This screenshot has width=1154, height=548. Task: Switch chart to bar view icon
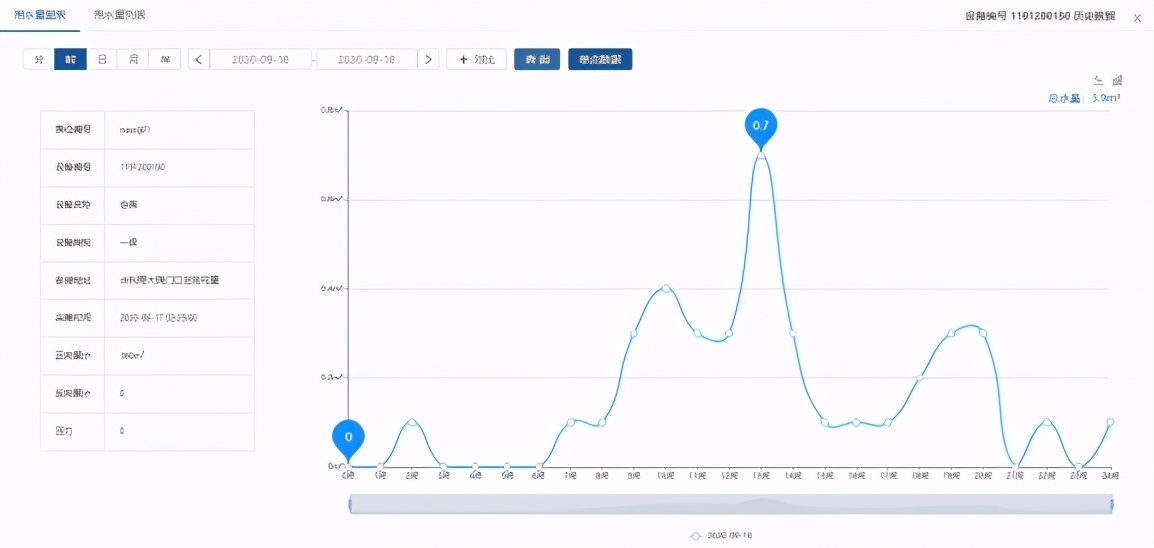point(1117,80)
